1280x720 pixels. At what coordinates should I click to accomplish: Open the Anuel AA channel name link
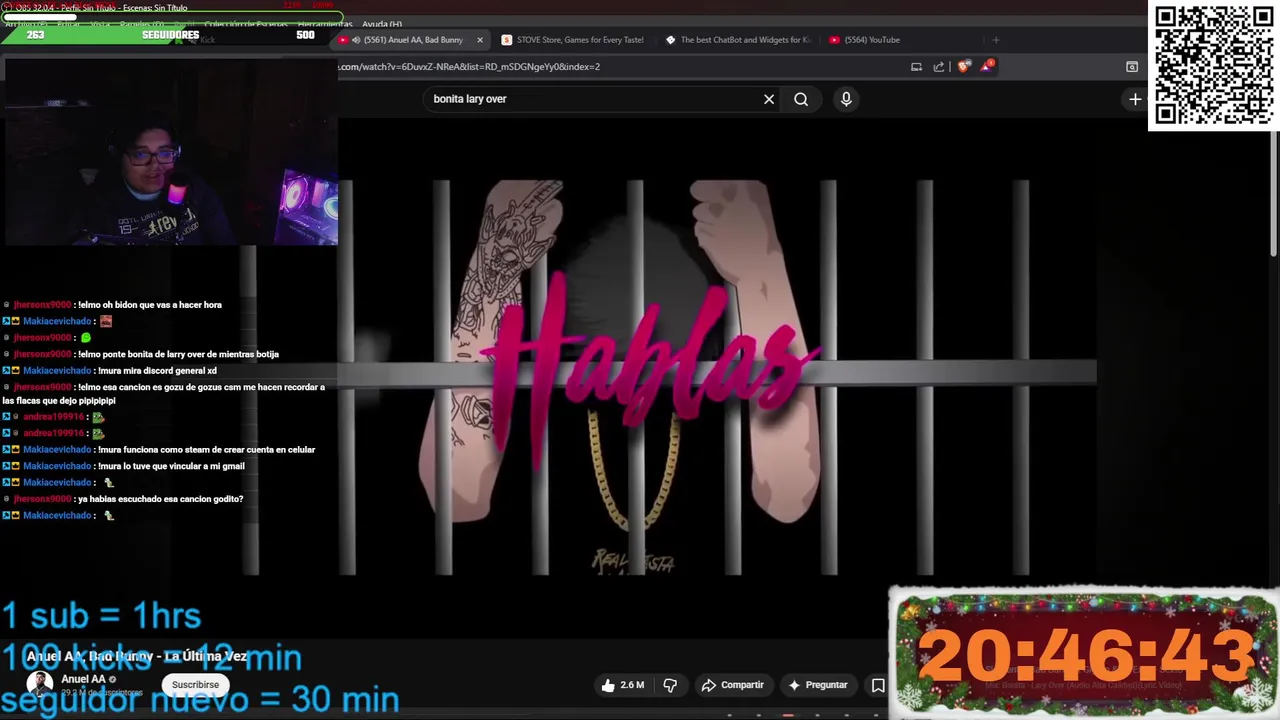coord(83,679)
